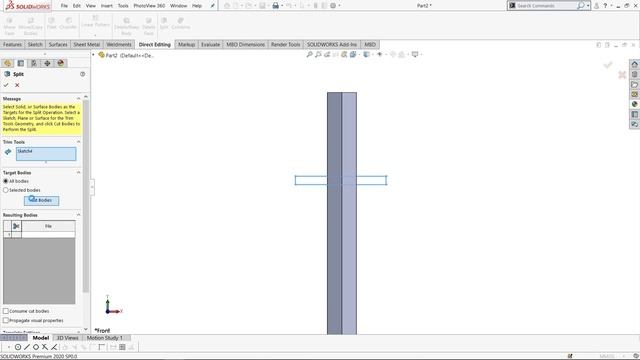The width and height of the screenshot is (640, 360).
Task: Click the Trim Tools swap arrow icon
Action: click(x=8, y=152)
